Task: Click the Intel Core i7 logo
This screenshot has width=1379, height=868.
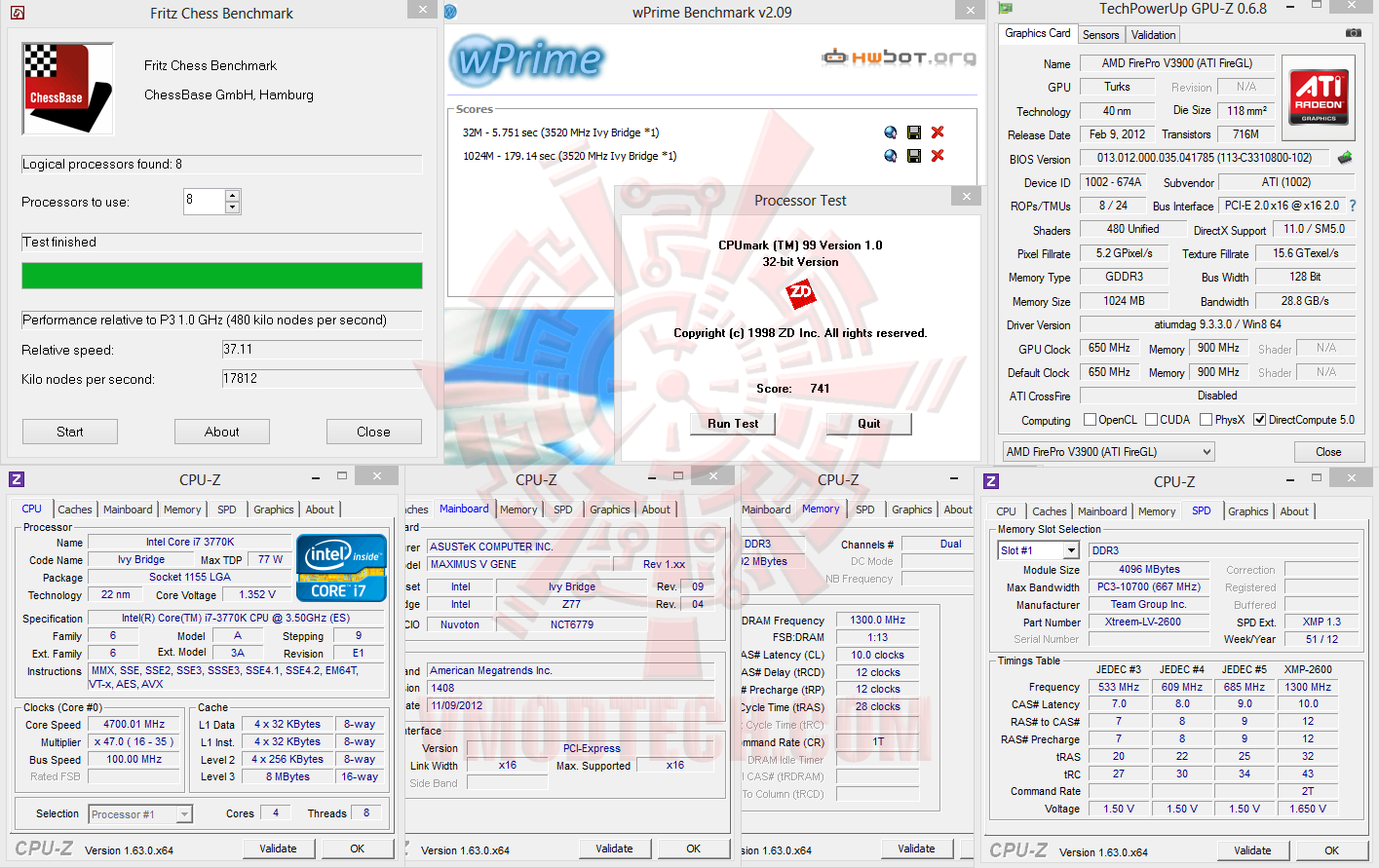Action: coord(341,568)
